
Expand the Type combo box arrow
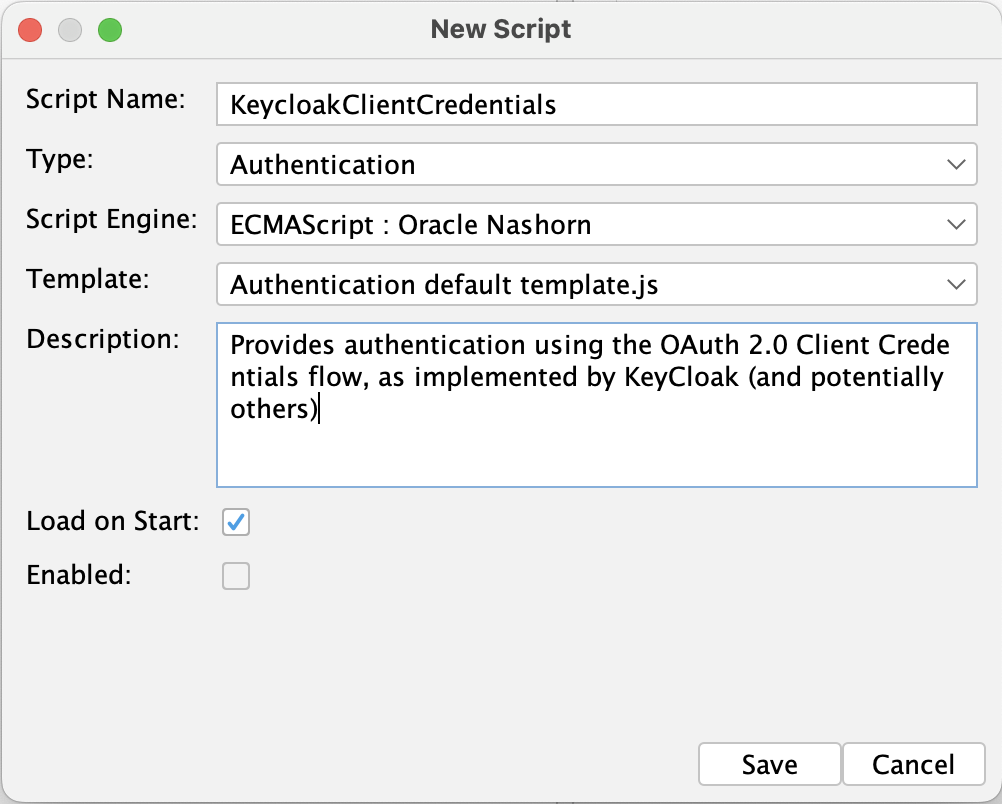click(955, 164)
